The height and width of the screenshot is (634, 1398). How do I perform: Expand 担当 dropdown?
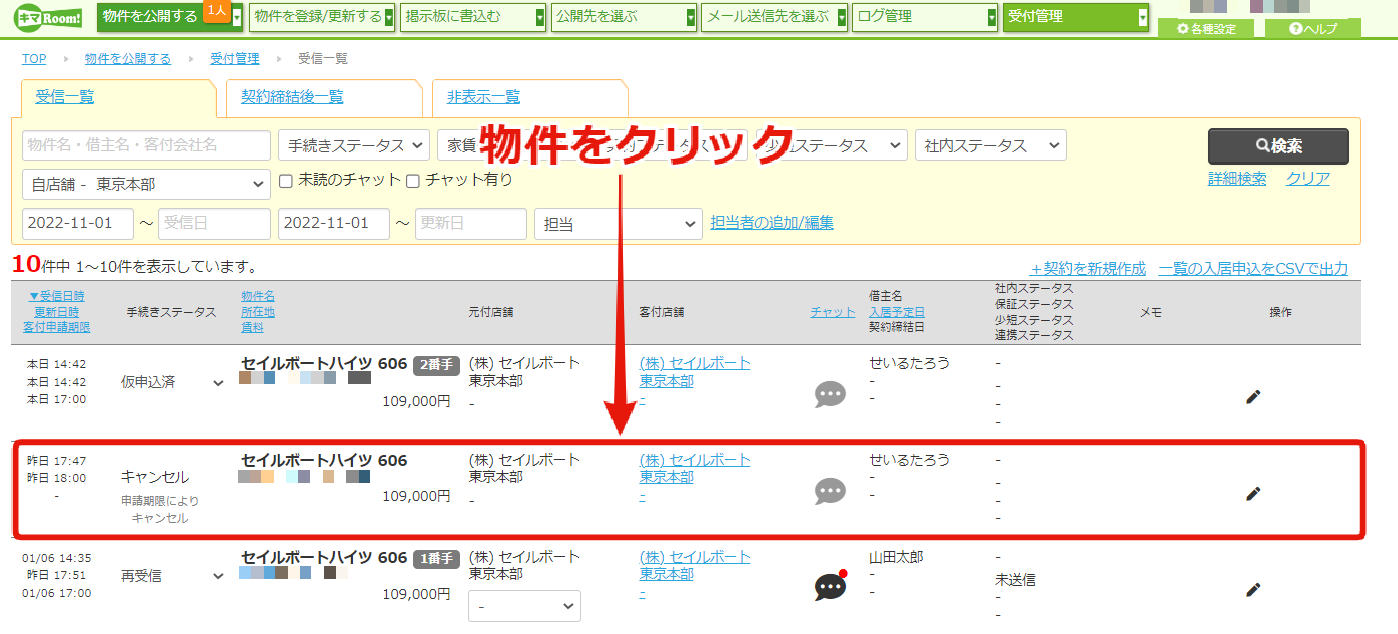(x=618, y=224)
